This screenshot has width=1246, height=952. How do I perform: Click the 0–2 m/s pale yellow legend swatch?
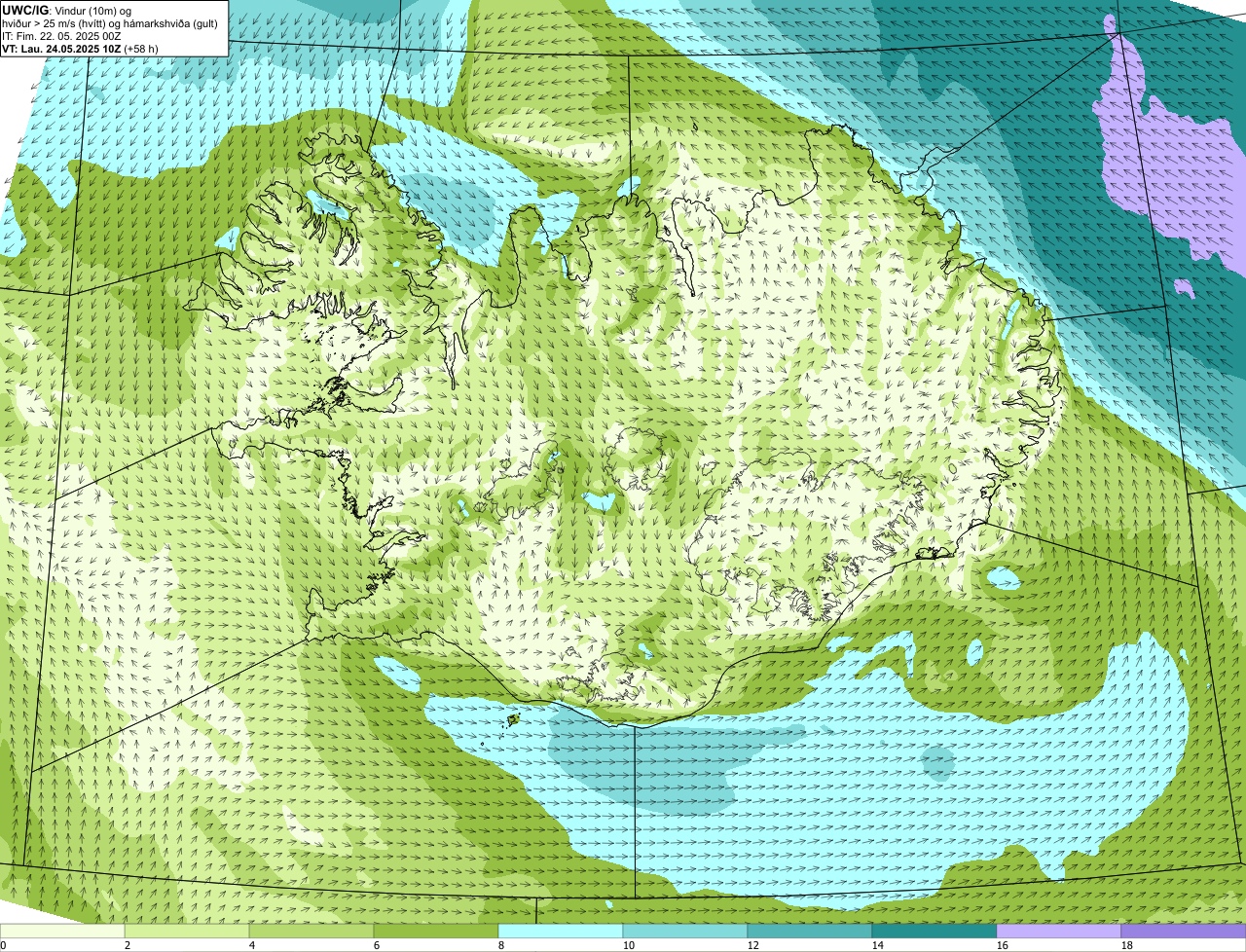pos(62,931)
